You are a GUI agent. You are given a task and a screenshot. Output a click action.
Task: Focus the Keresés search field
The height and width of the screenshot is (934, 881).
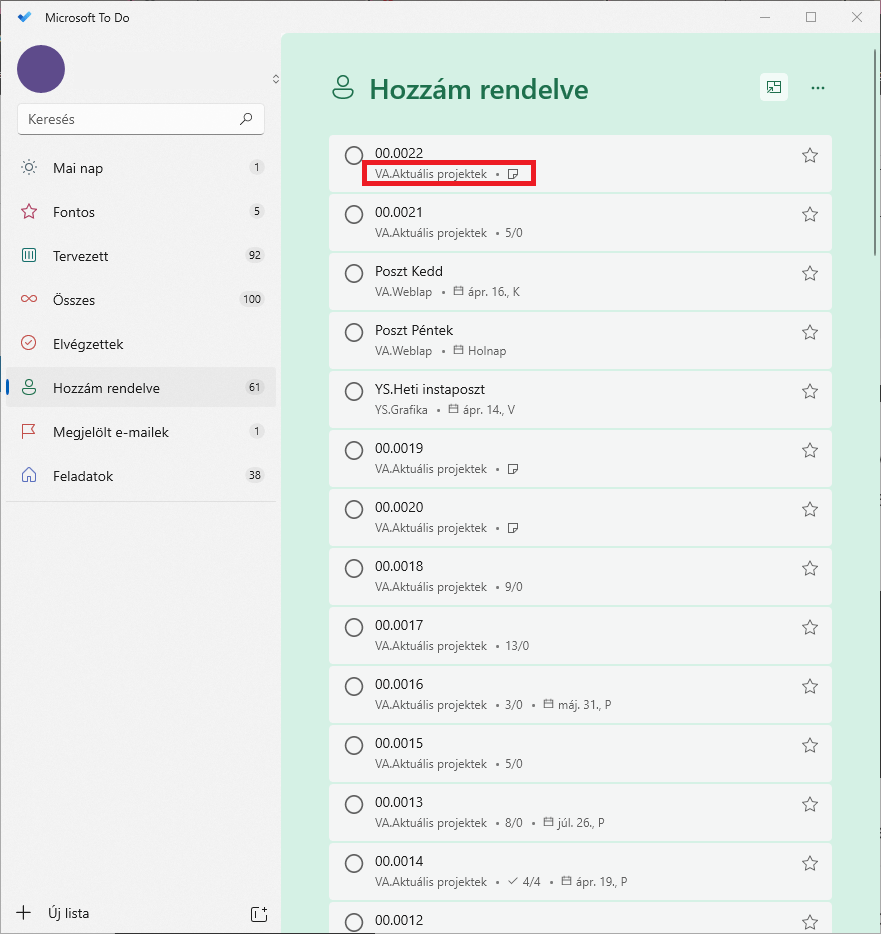click(x=130, y=119)
